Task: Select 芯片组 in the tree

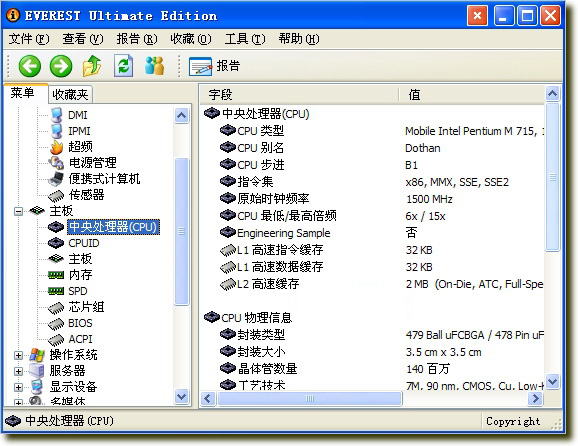Action: (x=86, y=307)
